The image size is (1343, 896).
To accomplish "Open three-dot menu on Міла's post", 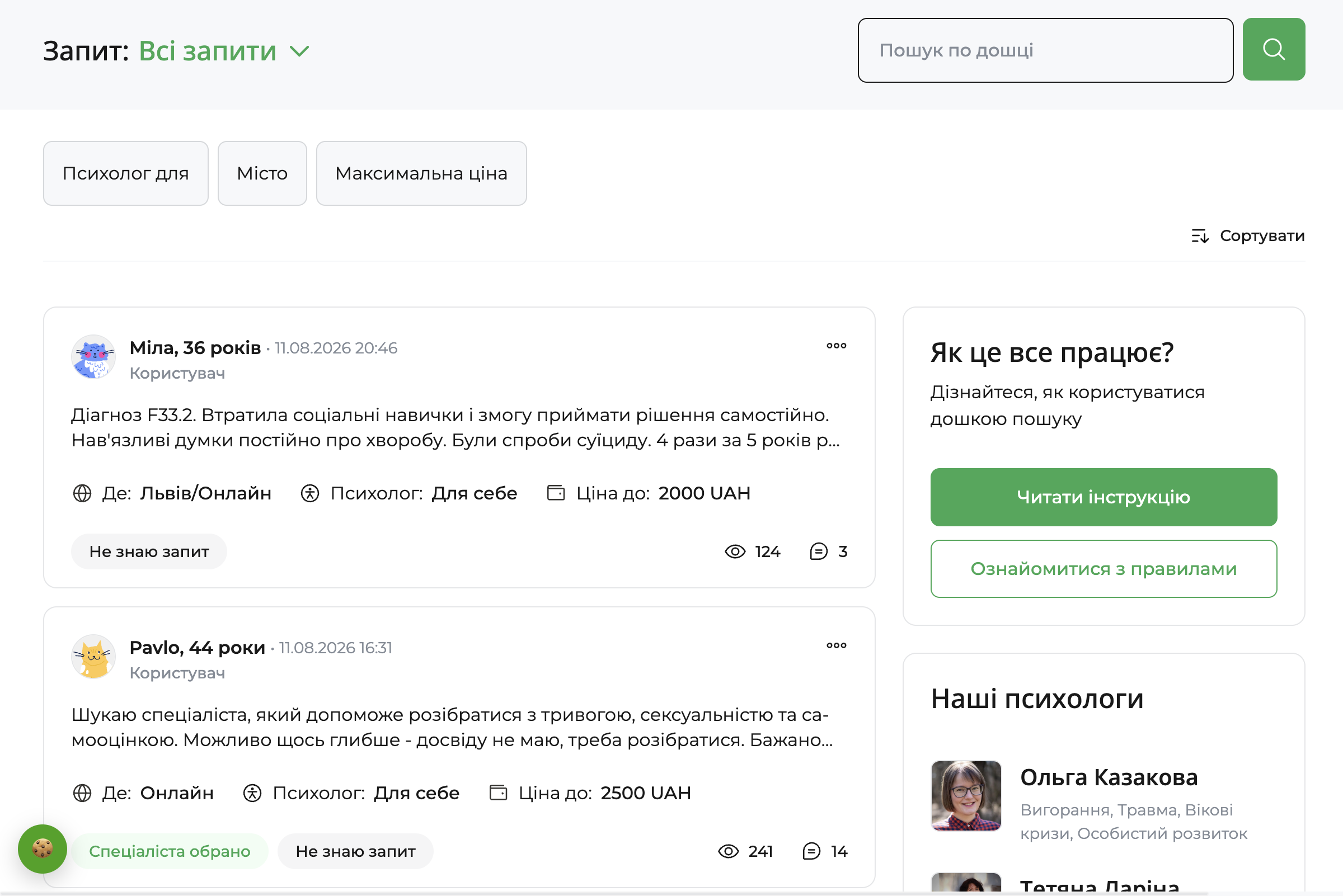I will point(836,346).
